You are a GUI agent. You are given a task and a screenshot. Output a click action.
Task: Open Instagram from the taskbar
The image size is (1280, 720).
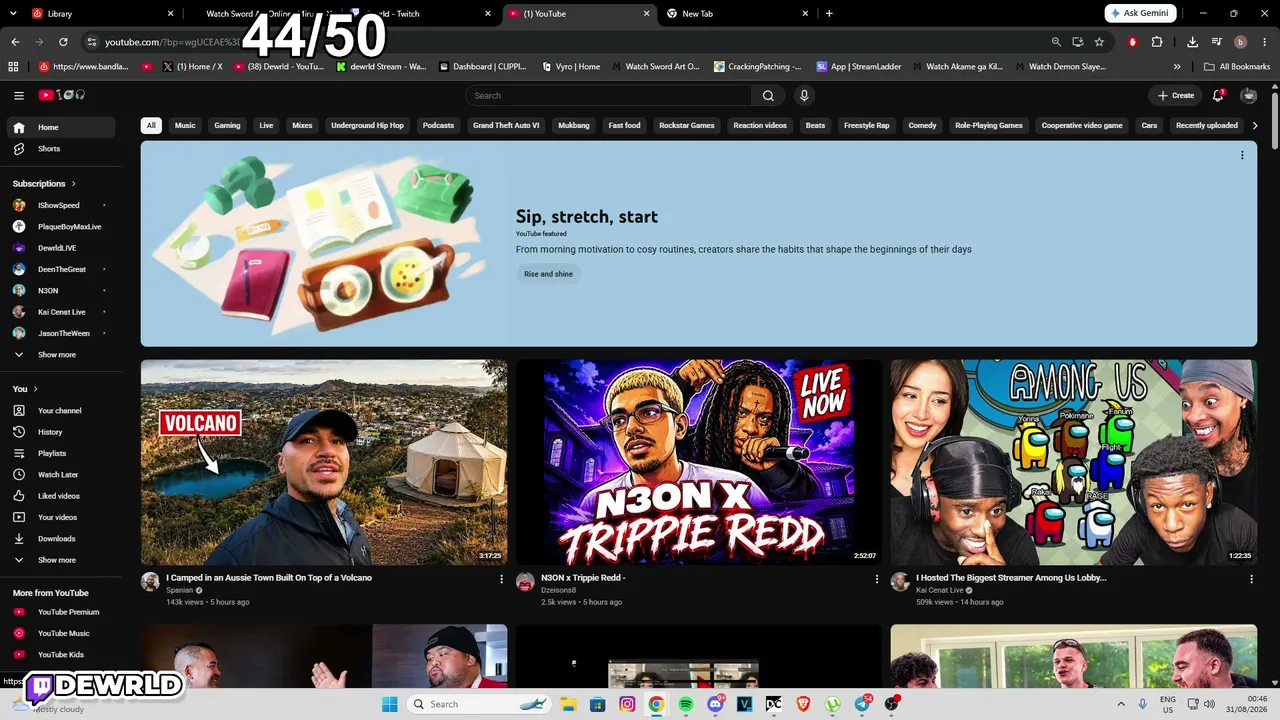coord(627,704)
